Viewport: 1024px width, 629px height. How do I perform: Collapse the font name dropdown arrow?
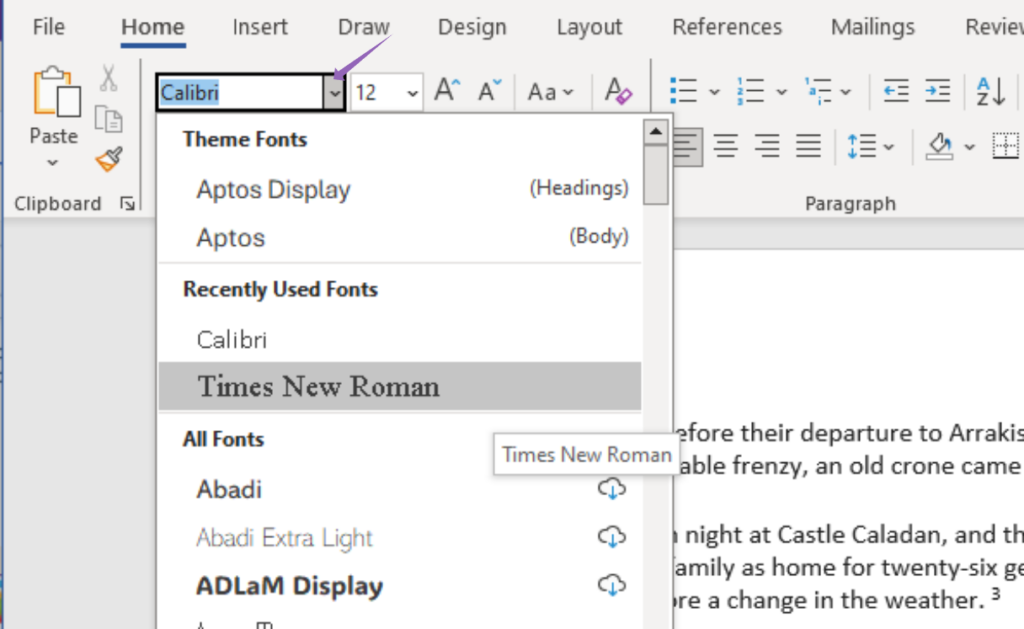[334, 93]
